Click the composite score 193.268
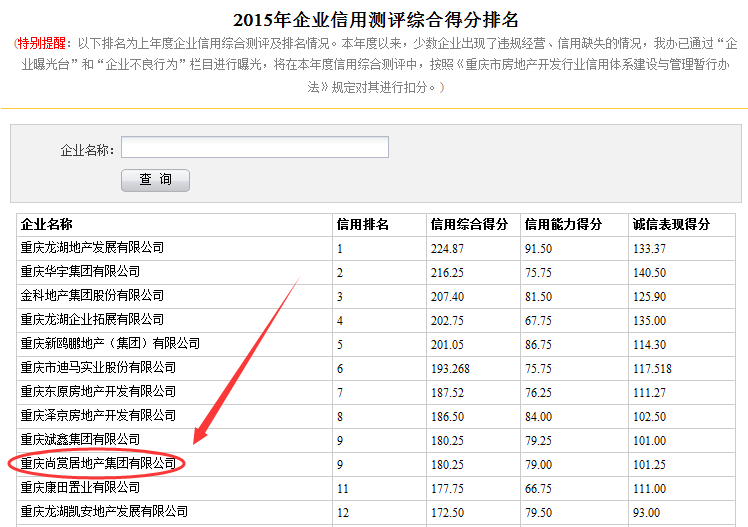Image resolution: width=748 pixels, height=527 pixels. (450, 369)
